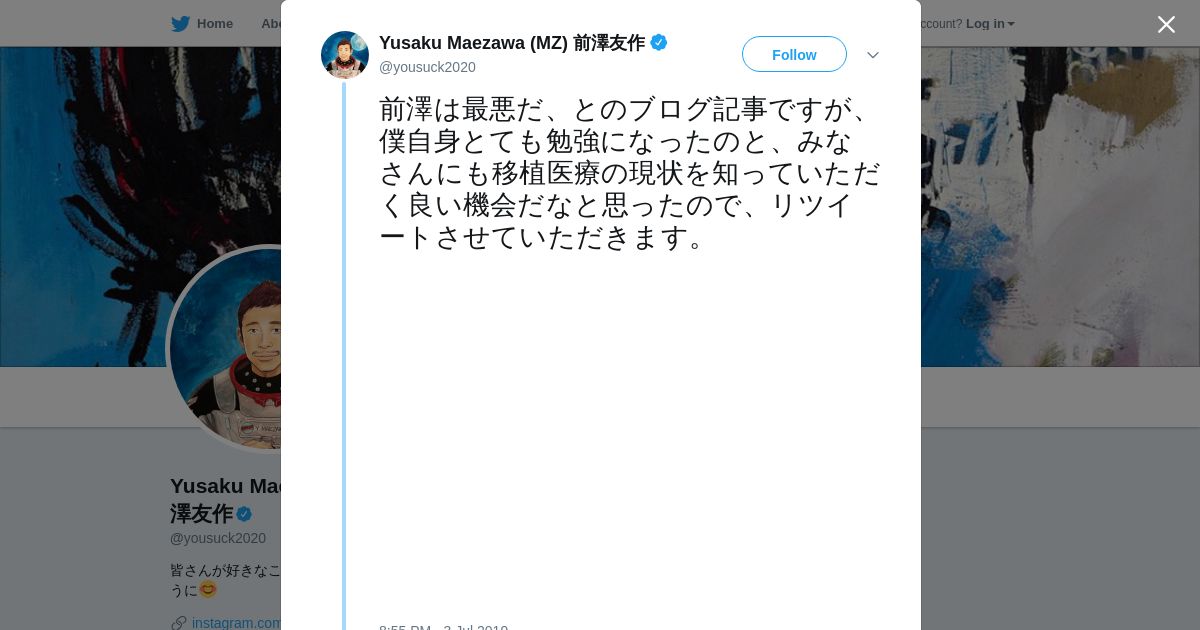Click the Twitter bird logo

point(180,23)
